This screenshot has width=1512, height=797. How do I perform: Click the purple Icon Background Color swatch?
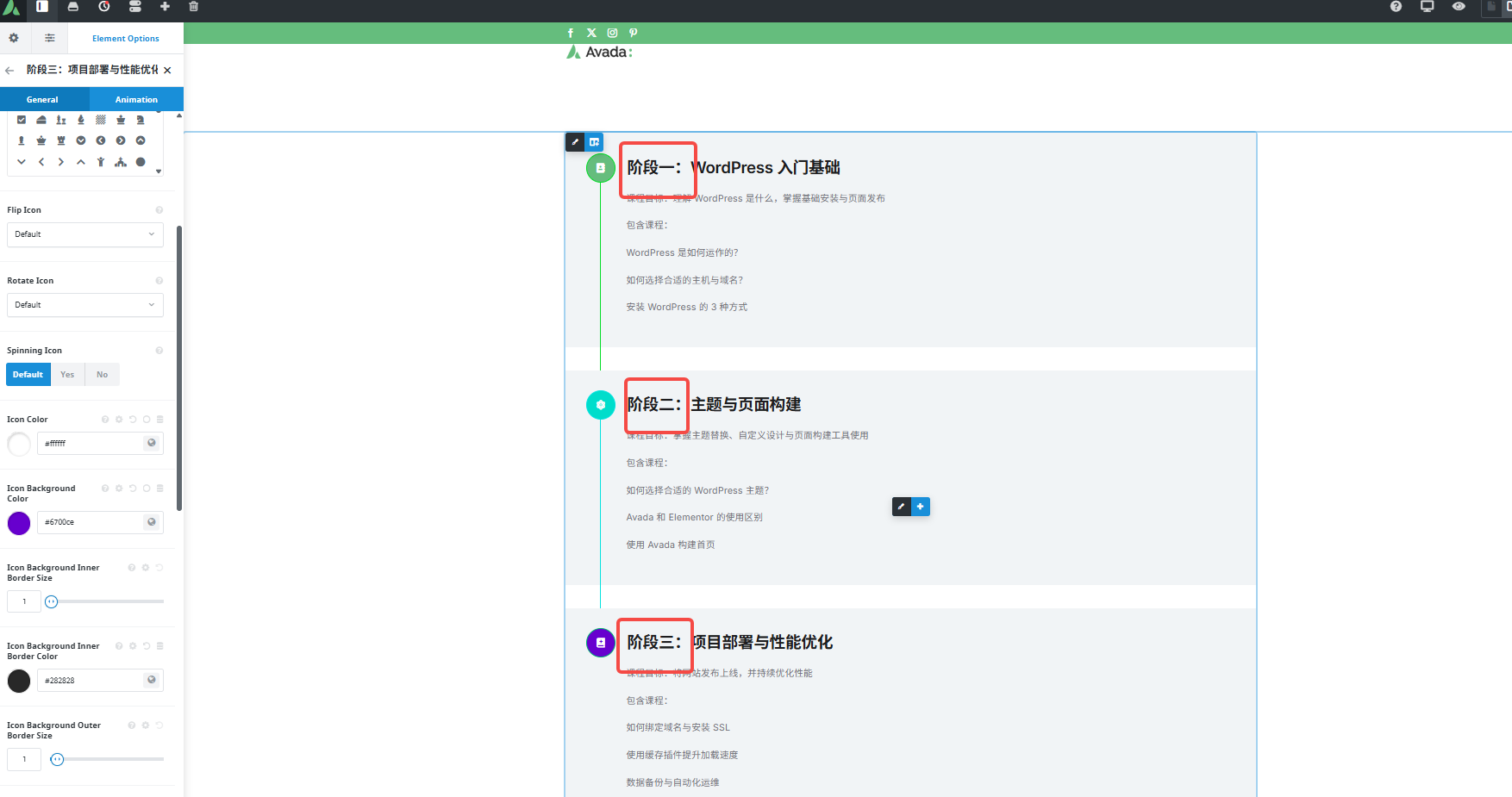click(x=18, y=523)
